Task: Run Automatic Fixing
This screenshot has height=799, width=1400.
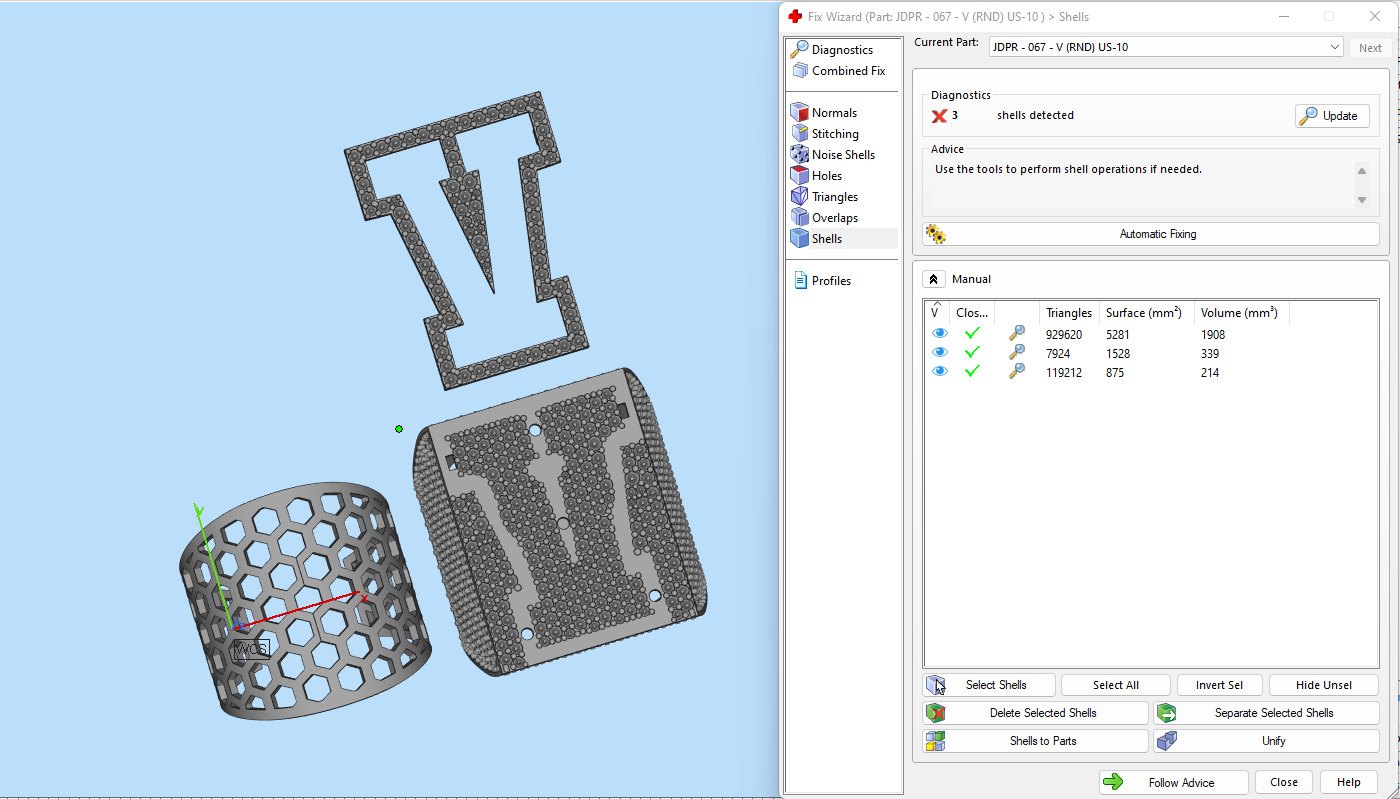Action: tap(1151, 234)
